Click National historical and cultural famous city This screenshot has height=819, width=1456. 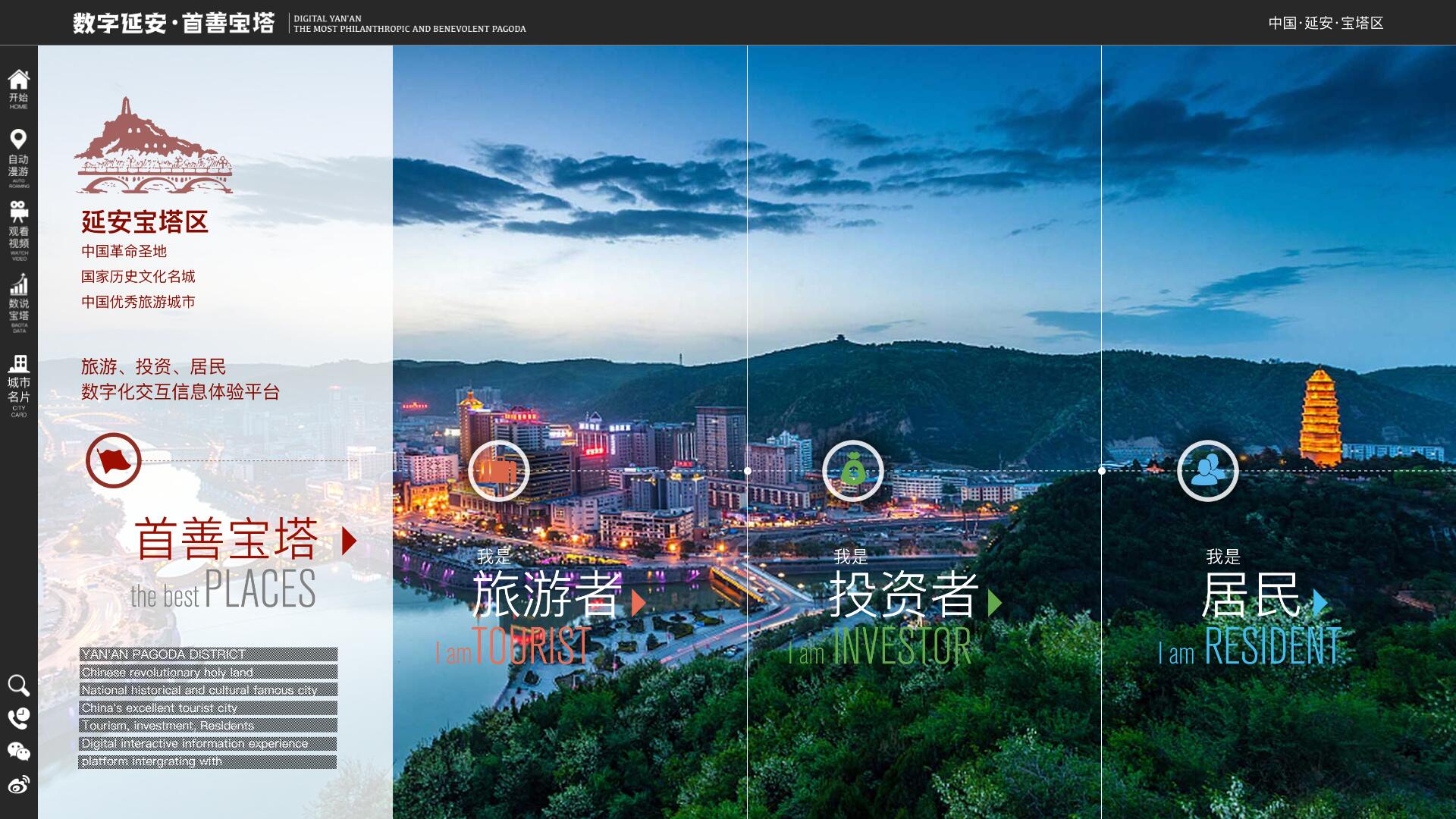209,690
